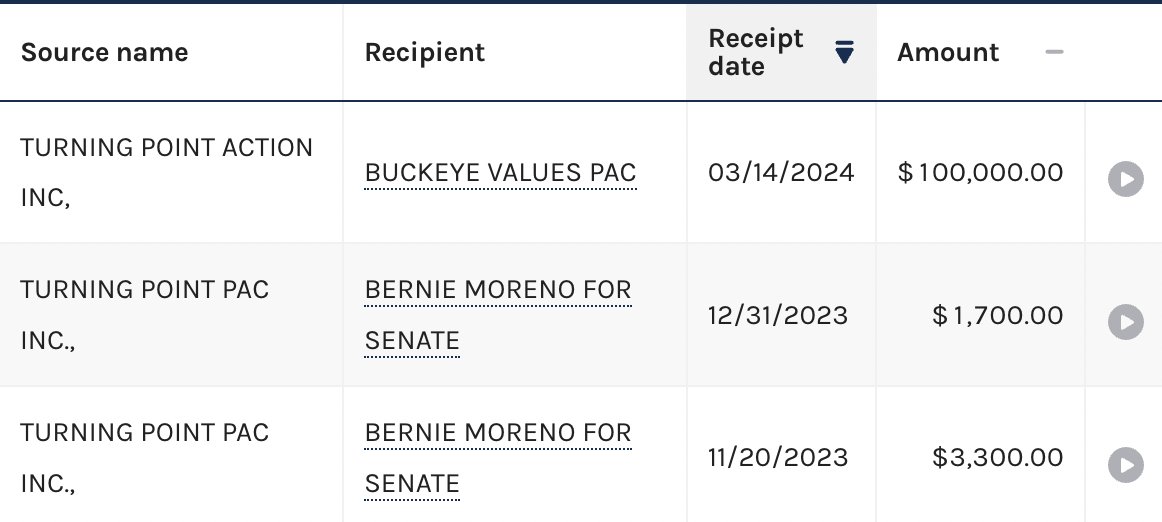Expand details for the $3,300.00 receipt row
This screenshot has width=1162, height=522.
click(1126, 465)
